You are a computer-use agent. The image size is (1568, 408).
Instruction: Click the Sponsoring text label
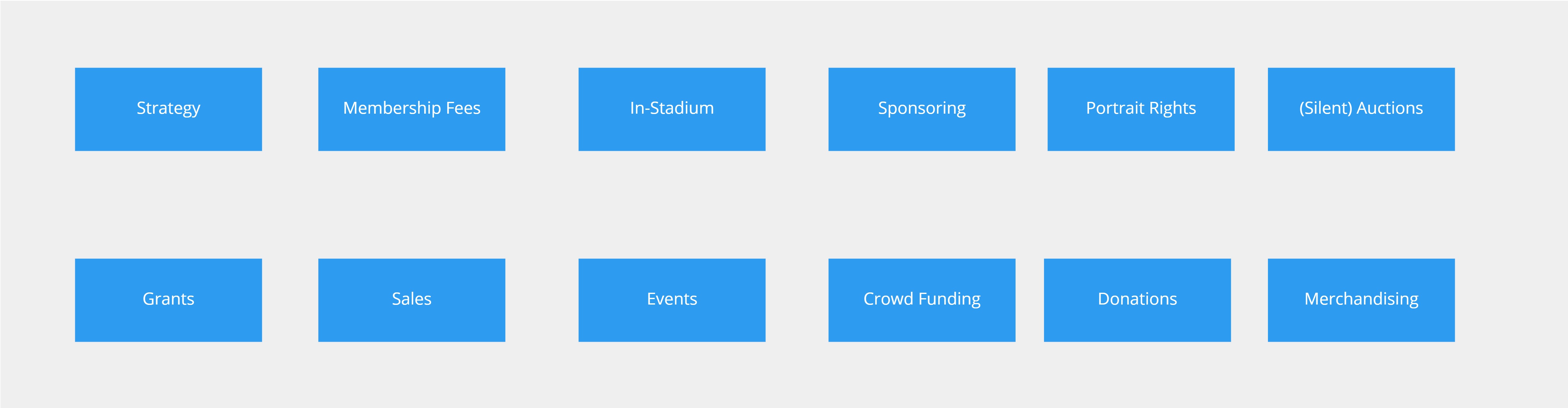pos(922,109)
